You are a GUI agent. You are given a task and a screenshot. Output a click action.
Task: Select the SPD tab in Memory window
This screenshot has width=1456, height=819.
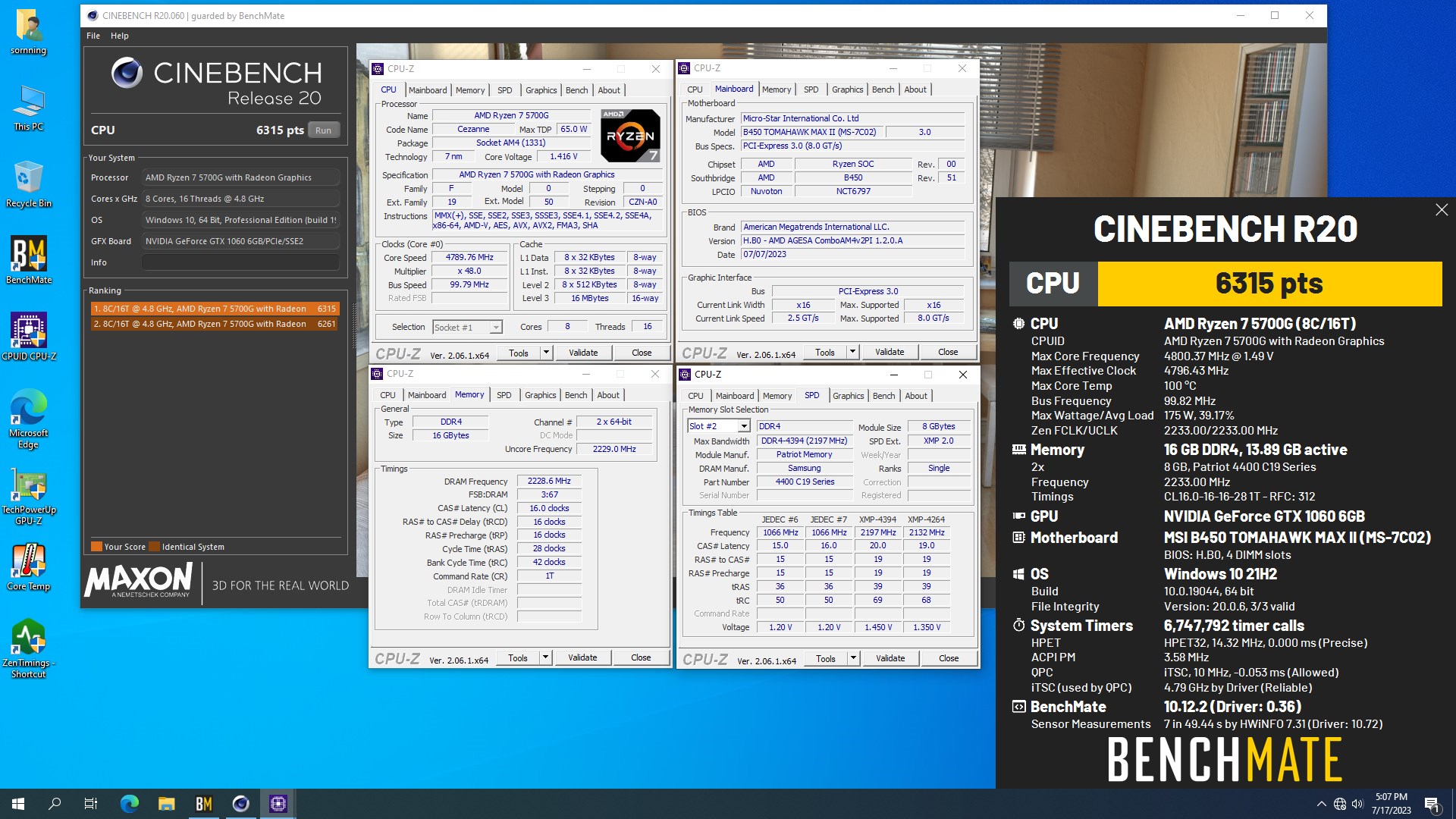coord(504,395)
